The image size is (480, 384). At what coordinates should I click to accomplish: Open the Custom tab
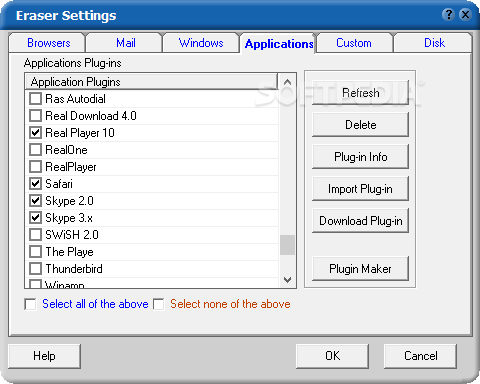point(354,43)
